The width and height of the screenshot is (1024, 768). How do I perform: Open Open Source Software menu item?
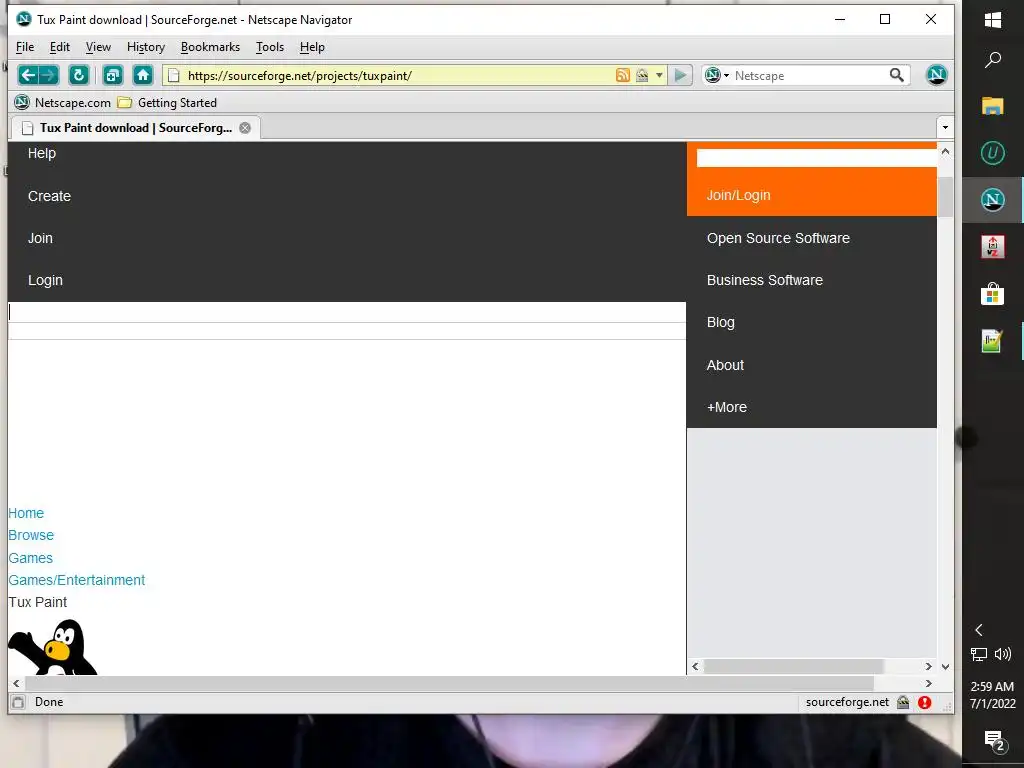tap(778, 238)
